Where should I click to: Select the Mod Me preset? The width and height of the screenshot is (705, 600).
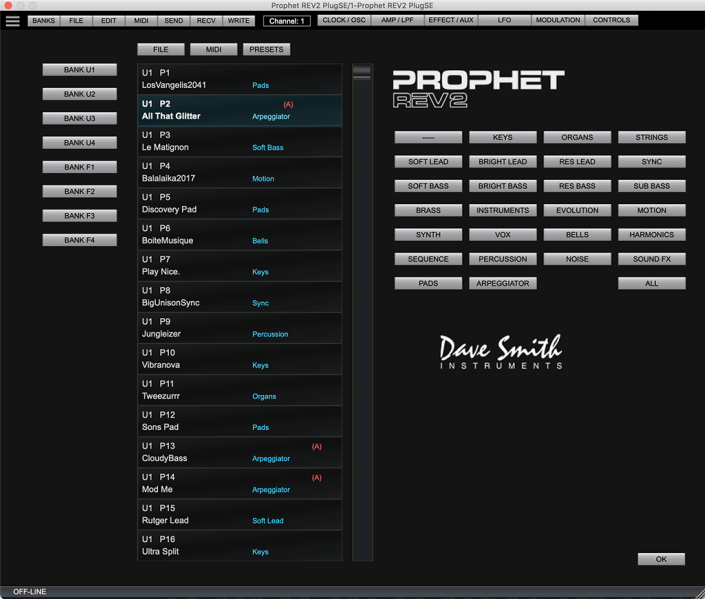(240, 483)
